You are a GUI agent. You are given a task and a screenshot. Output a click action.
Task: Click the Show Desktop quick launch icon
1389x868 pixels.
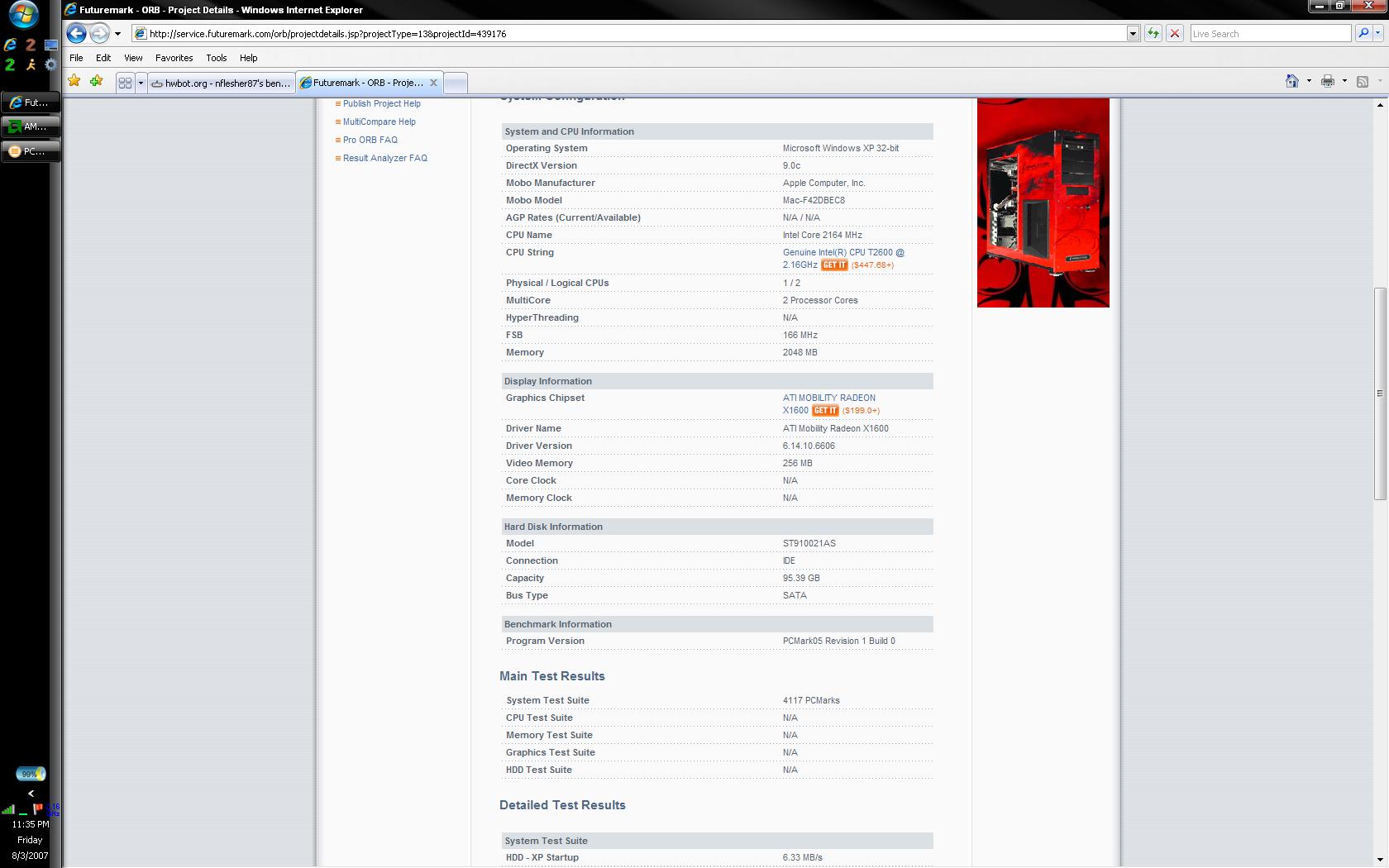coord(51,45)
